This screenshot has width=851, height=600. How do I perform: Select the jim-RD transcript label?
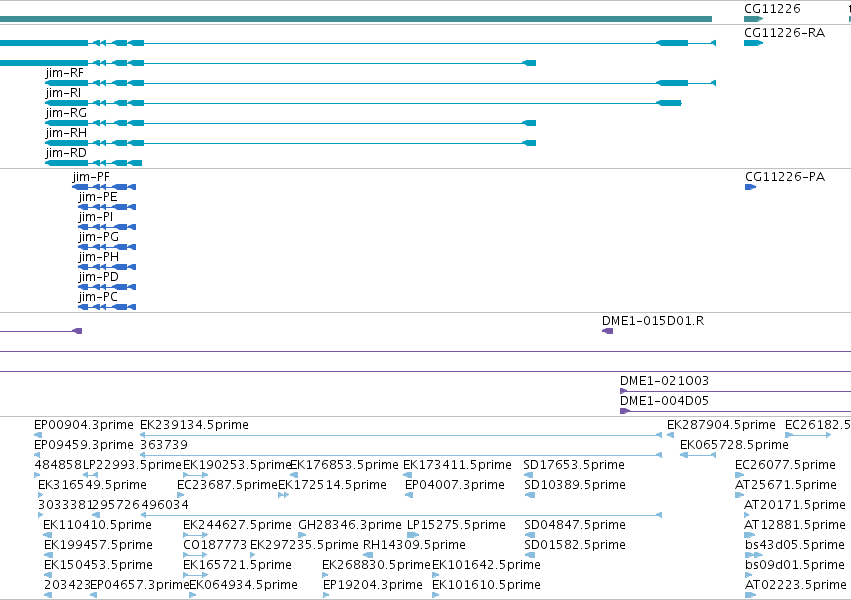click(66, 153)
